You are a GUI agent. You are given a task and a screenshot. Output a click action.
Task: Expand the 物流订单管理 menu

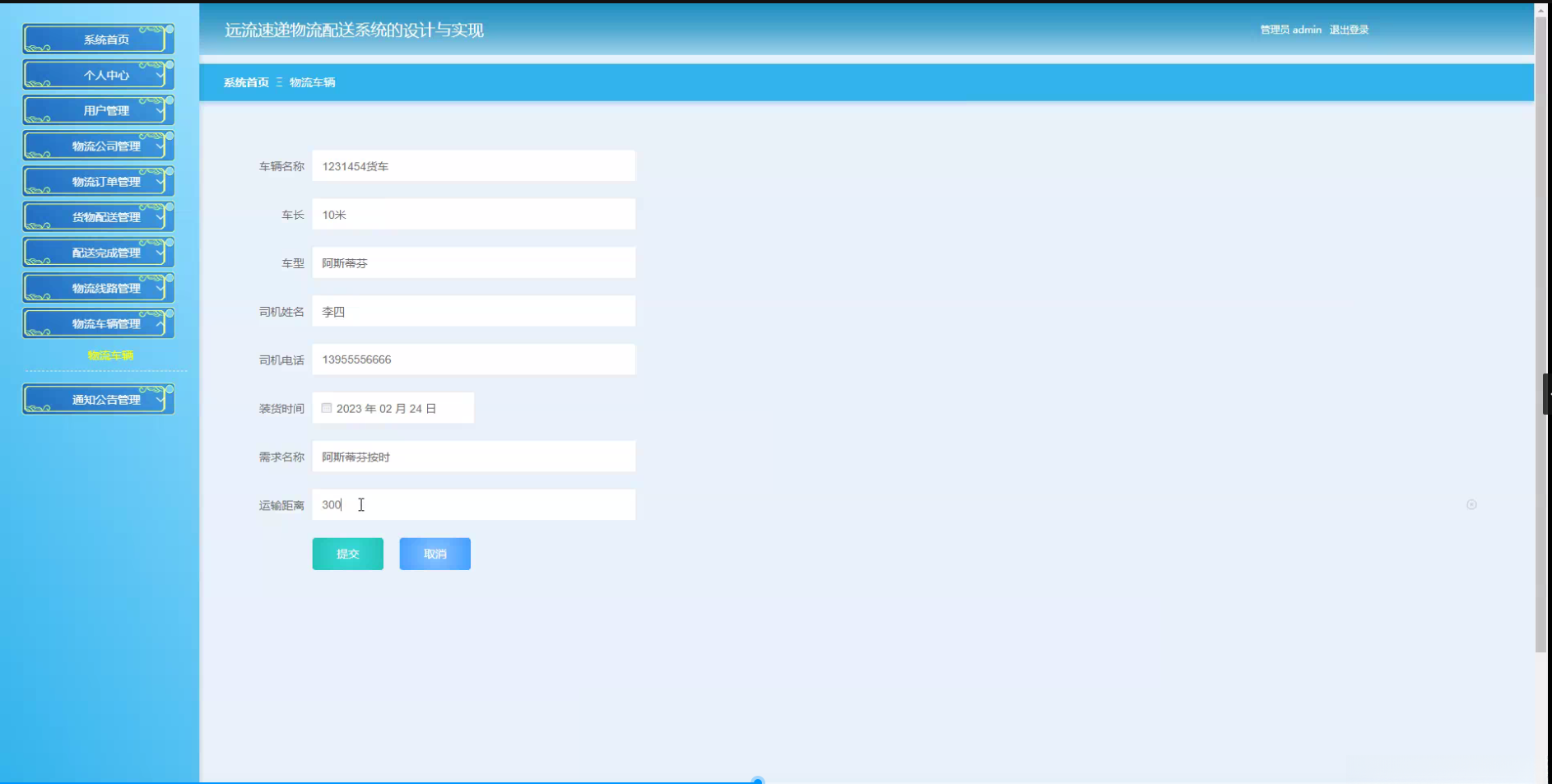coord(99,181)
